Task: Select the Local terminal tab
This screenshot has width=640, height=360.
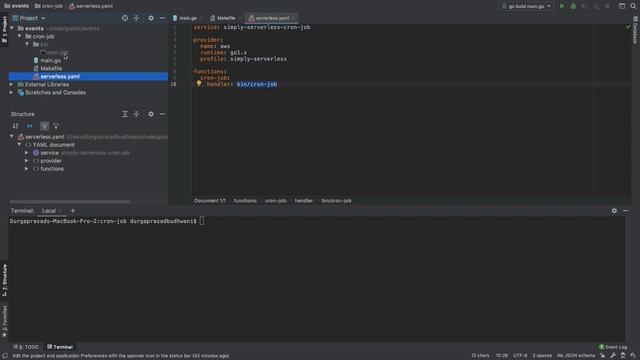Action: tap(49, 211)
